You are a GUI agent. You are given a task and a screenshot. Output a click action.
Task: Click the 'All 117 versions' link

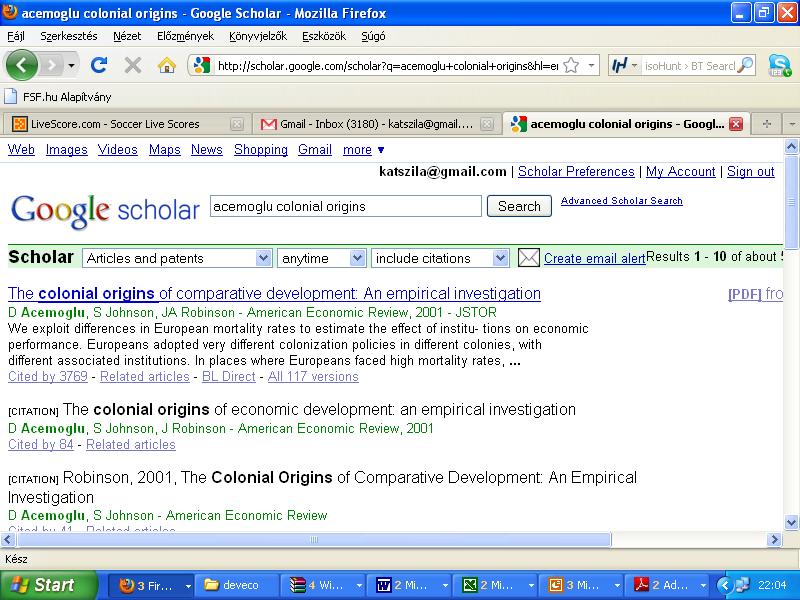pos(313,377)
